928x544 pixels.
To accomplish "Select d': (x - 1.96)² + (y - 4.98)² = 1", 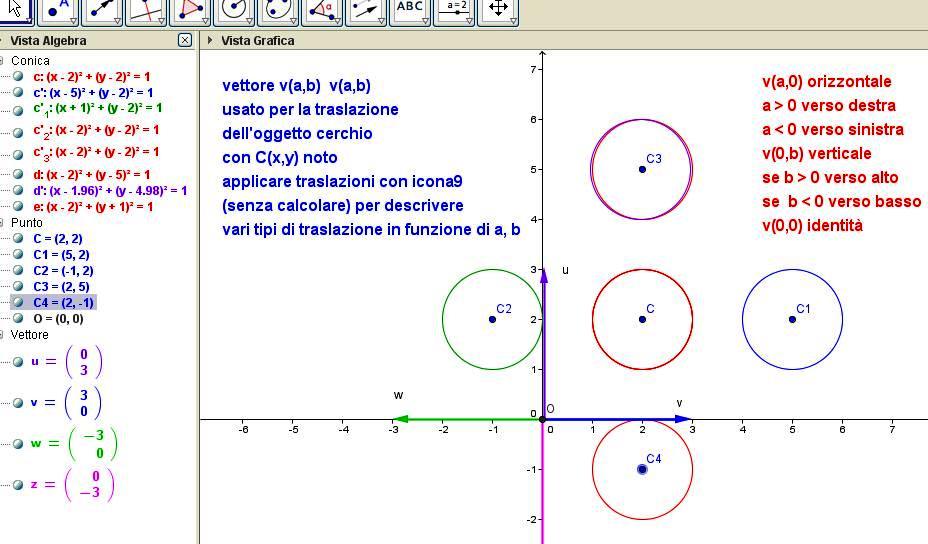I will [x=110, y=191].
